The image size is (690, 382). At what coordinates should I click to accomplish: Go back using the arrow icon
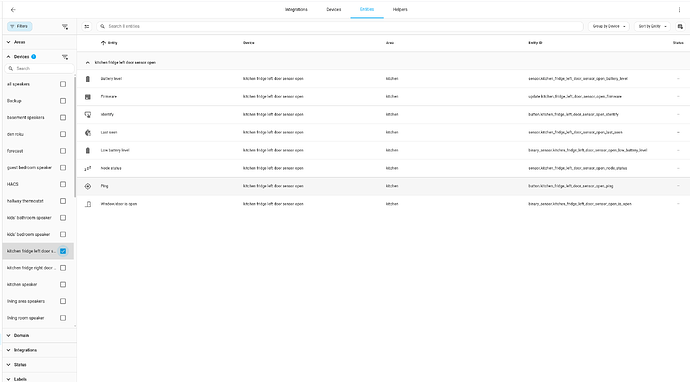pyautogui.click(x=13, y=10)
